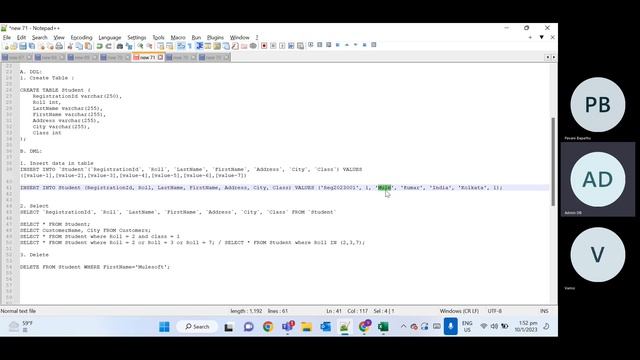Click the Windows Start button

(164, 327)
